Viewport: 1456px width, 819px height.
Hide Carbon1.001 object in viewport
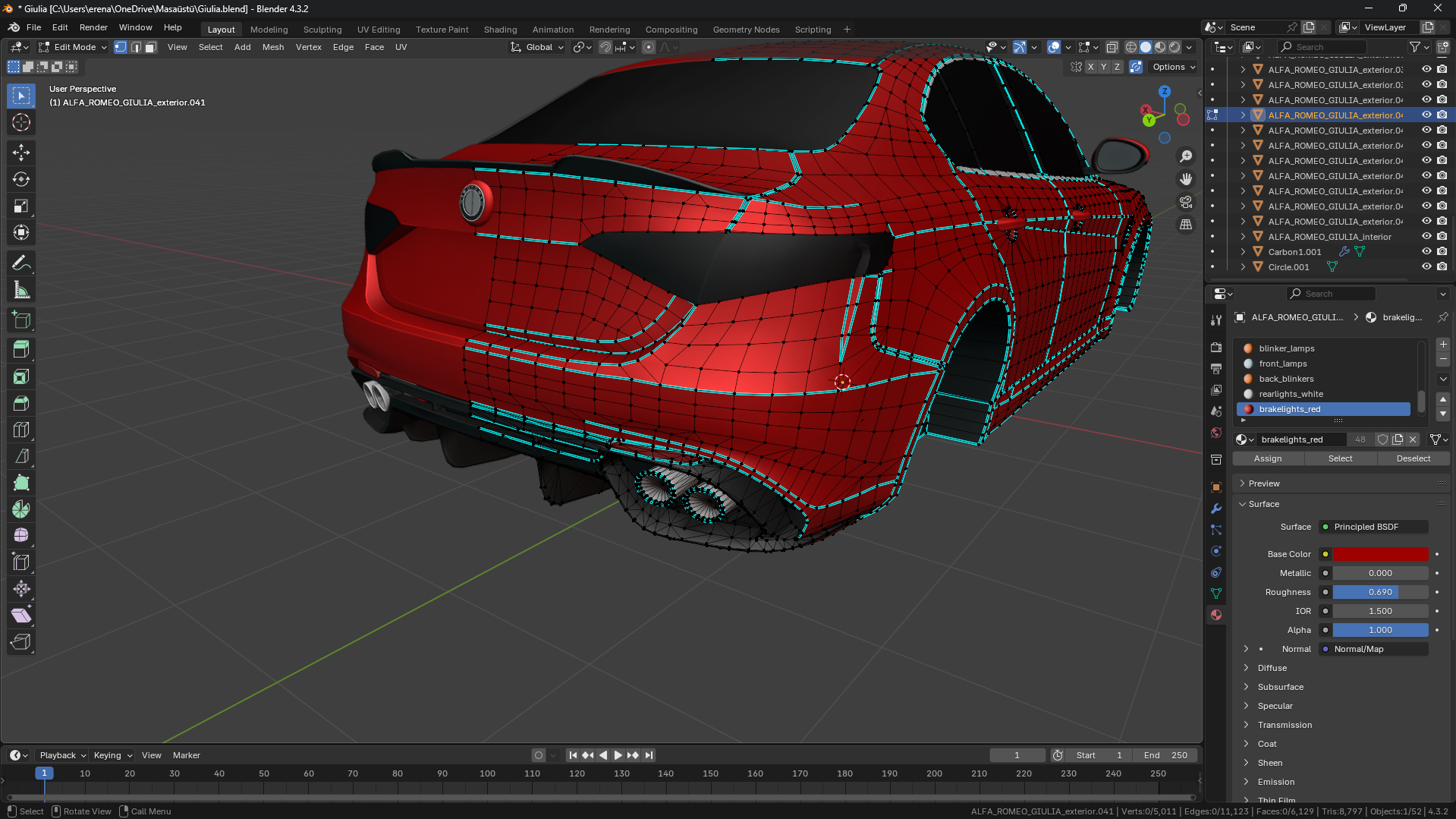(x=1426, y=252)
